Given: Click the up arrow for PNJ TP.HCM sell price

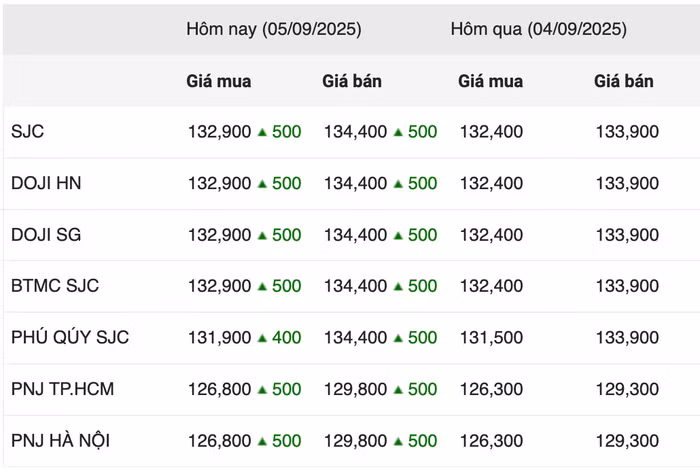Looking at the screenshot, I should tap(398, 389).
